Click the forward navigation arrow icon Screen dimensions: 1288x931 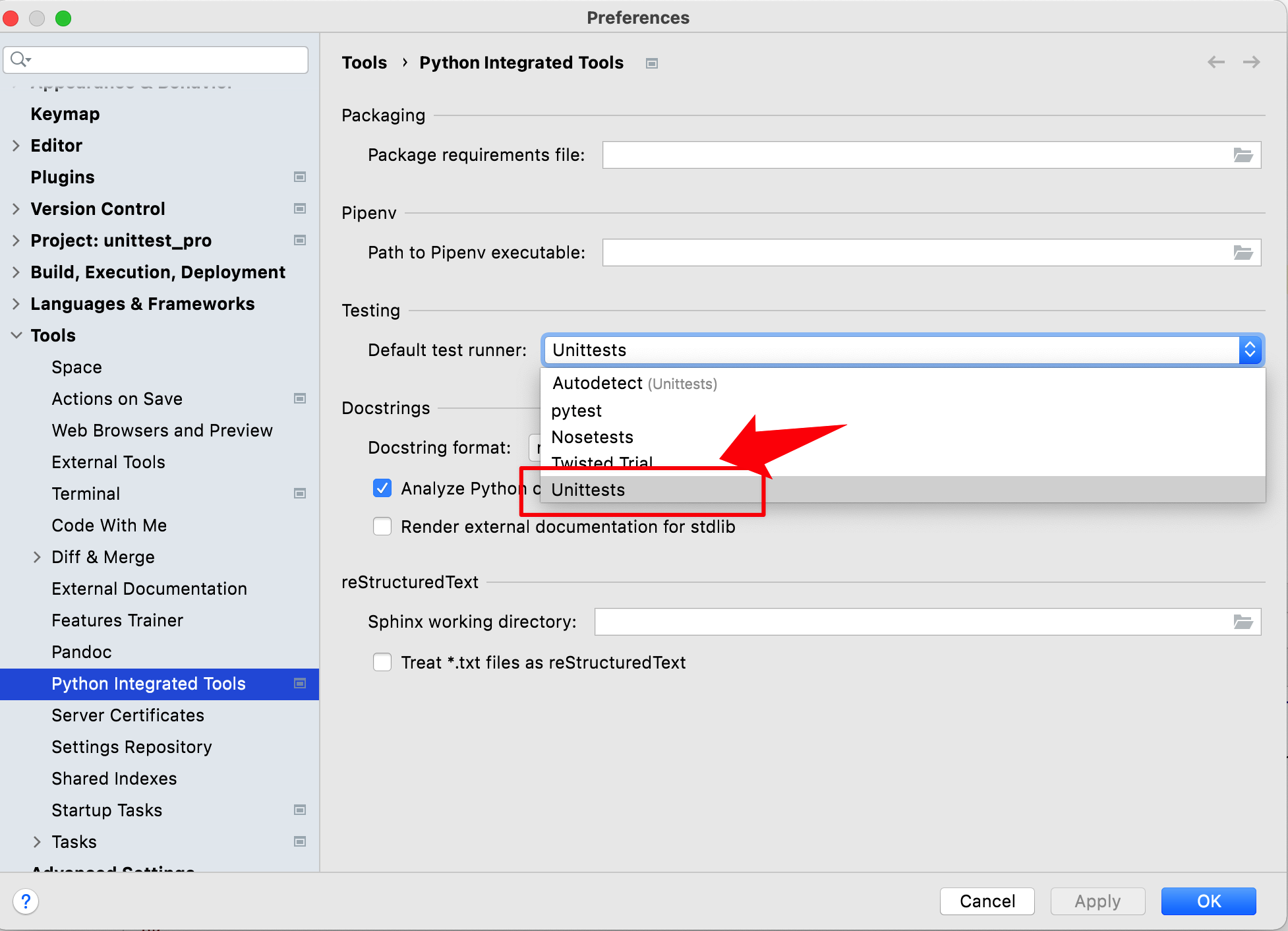click(x=1251, y=62)
